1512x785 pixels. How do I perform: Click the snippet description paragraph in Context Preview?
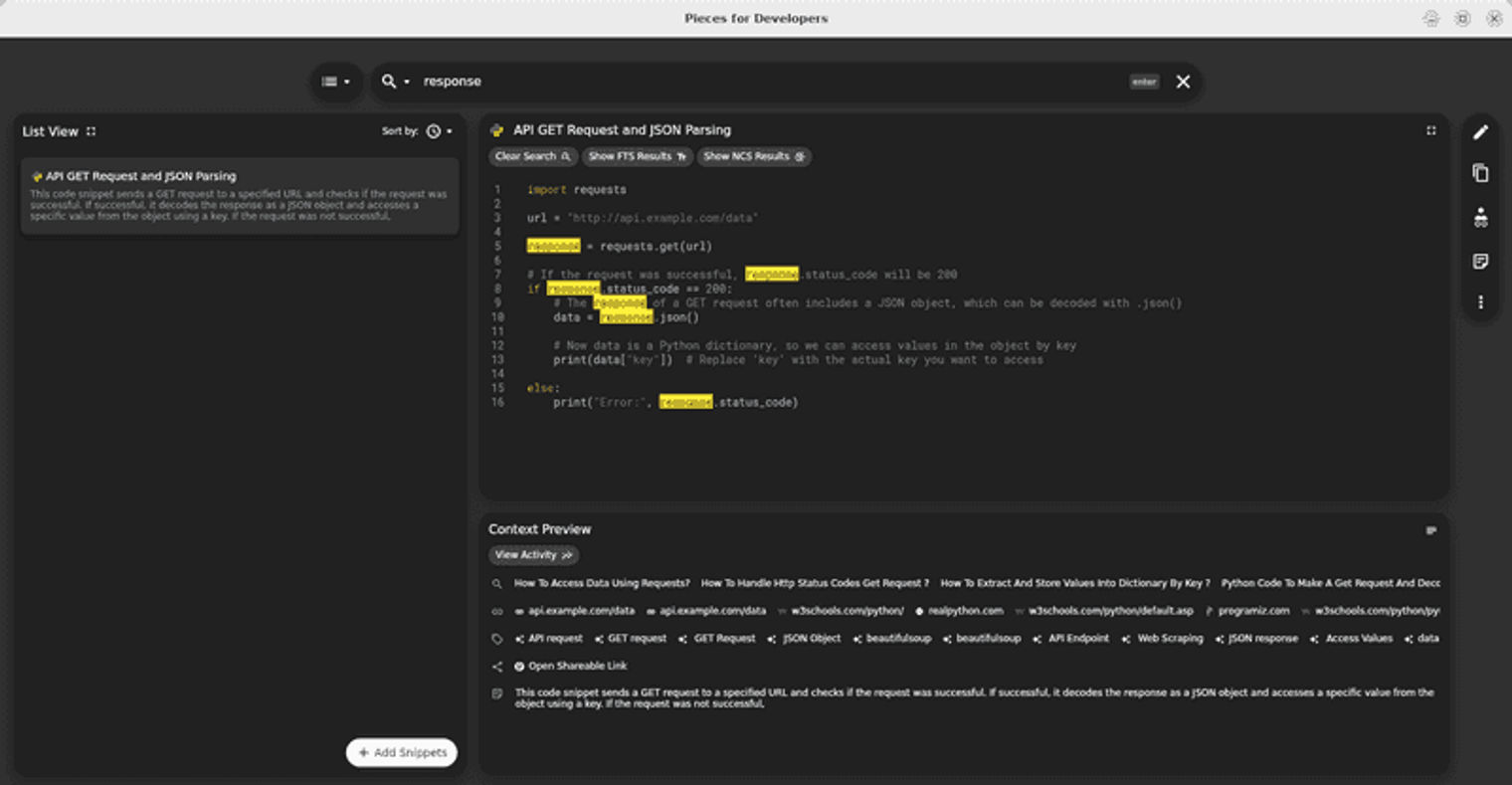tap(975, 697)
